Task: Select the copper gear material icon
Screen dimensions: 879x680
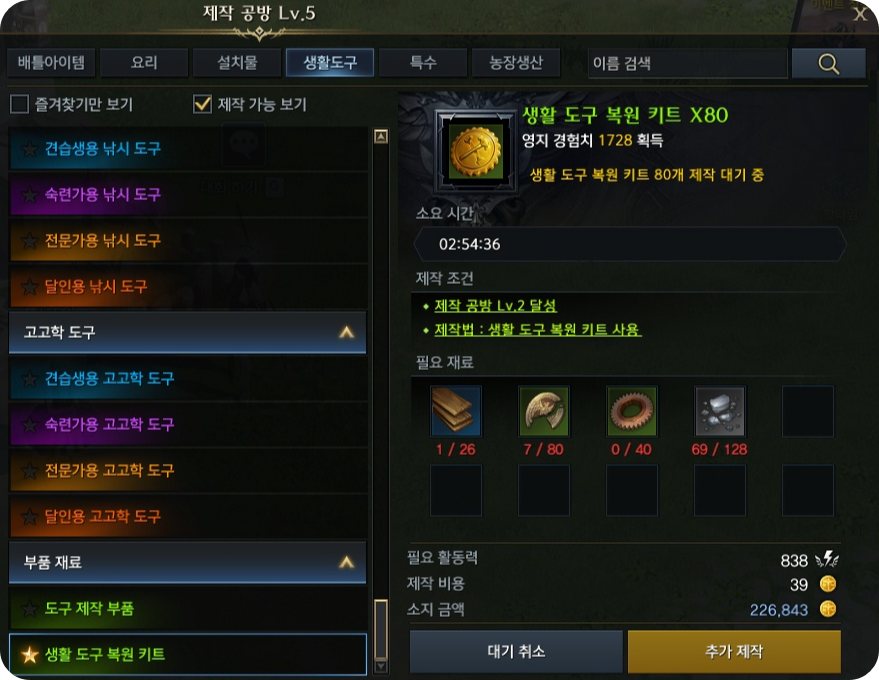Action: [x=631, y=411]
